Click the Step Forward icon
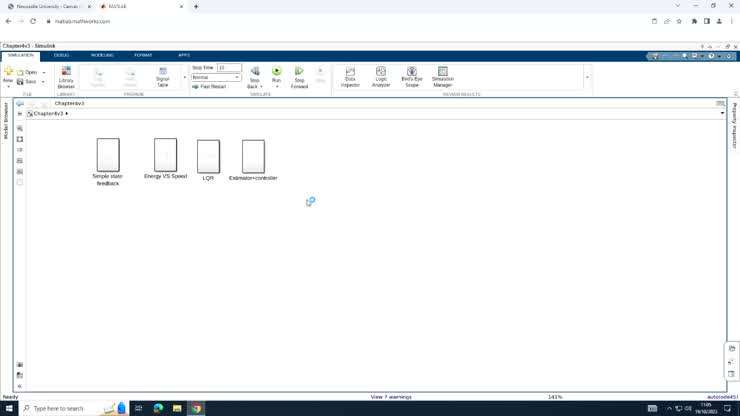The image size is (740, 416). (x=299, y=74)
